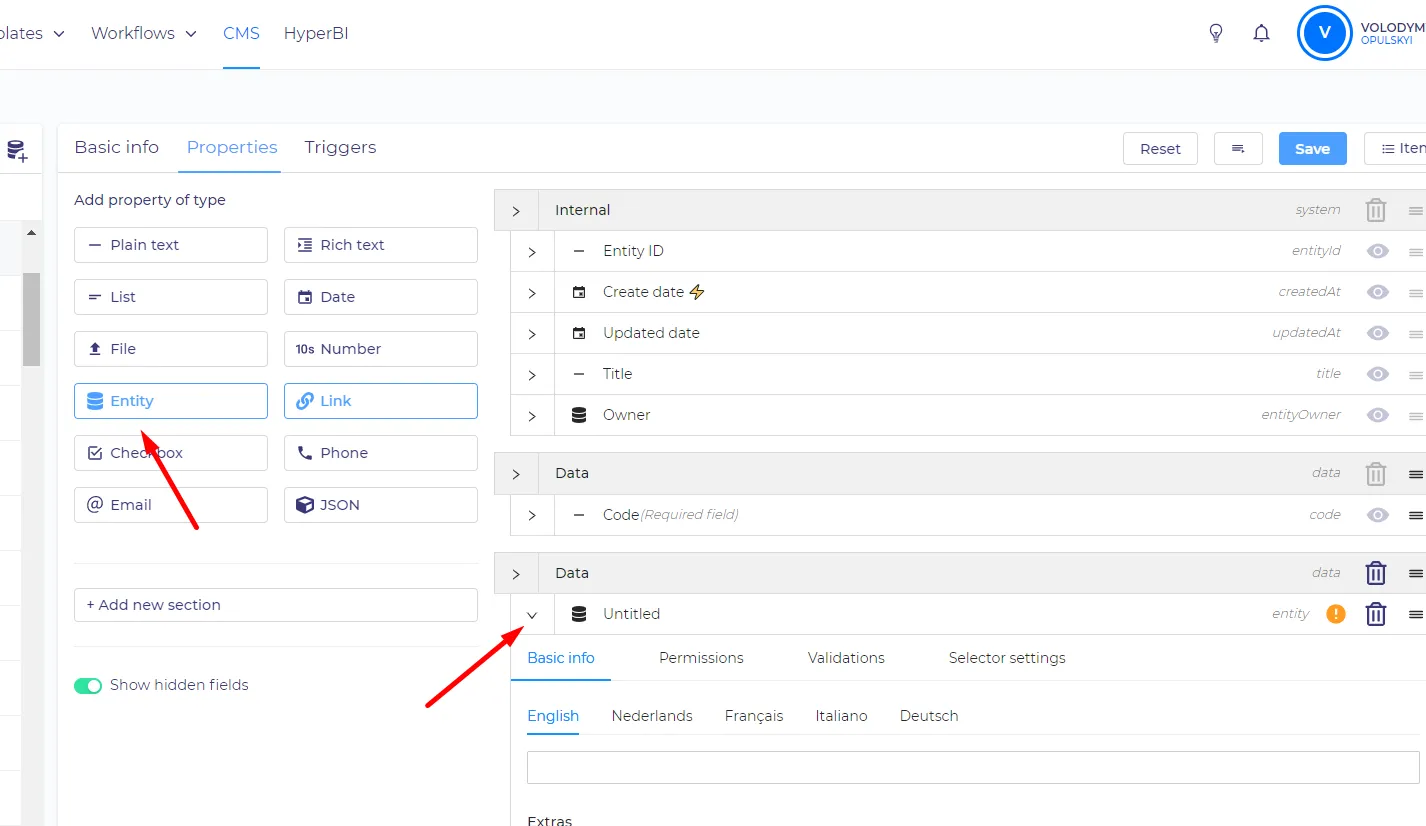Click the left panel vertical scrollbar
Viewport: 1426px width, 826px height.
point(31,320)
